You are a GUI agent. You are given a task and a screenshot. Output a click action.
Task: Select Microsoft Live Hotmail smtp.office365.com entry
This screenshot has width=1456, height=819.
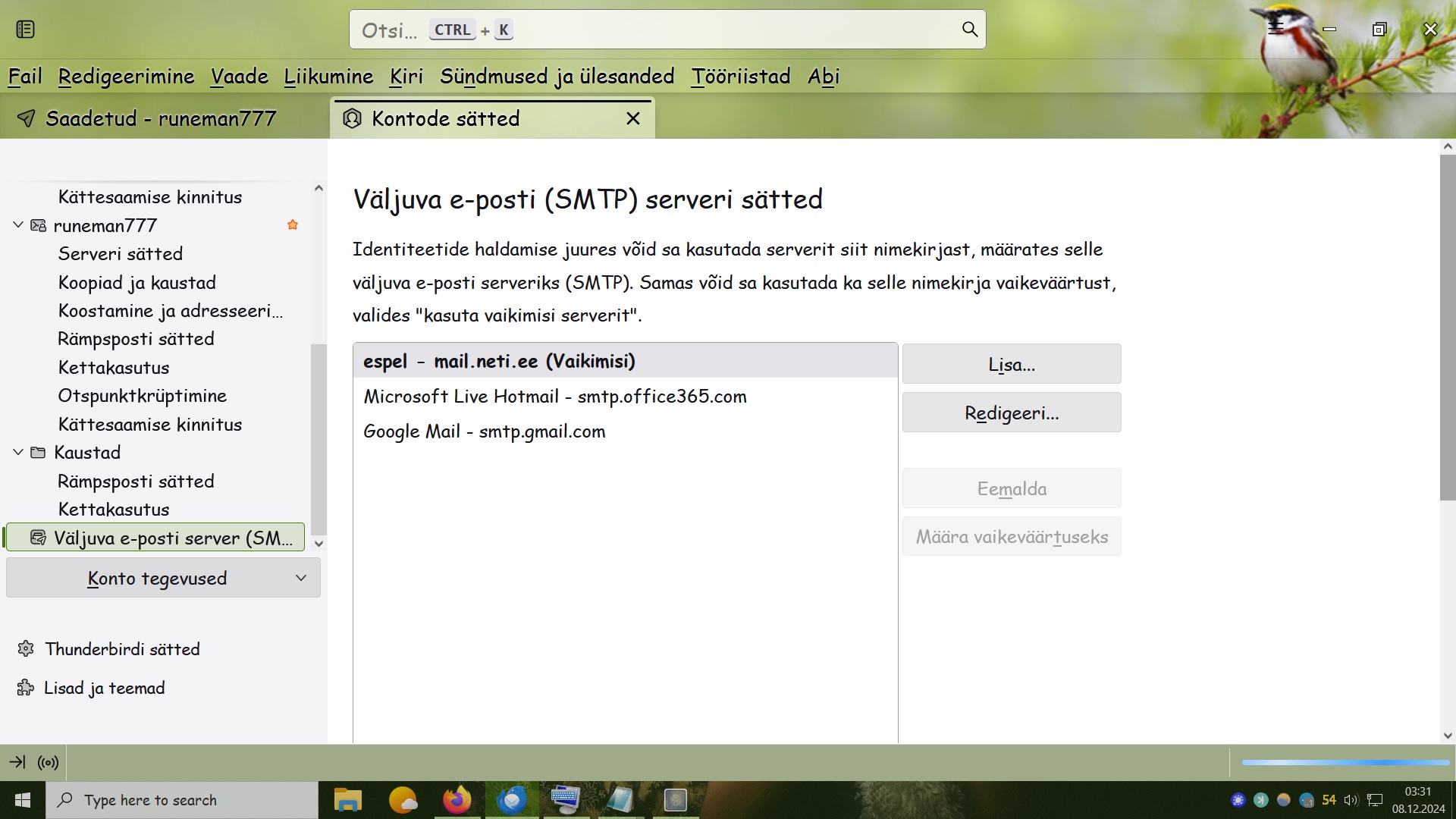click(x=626, y=396)
